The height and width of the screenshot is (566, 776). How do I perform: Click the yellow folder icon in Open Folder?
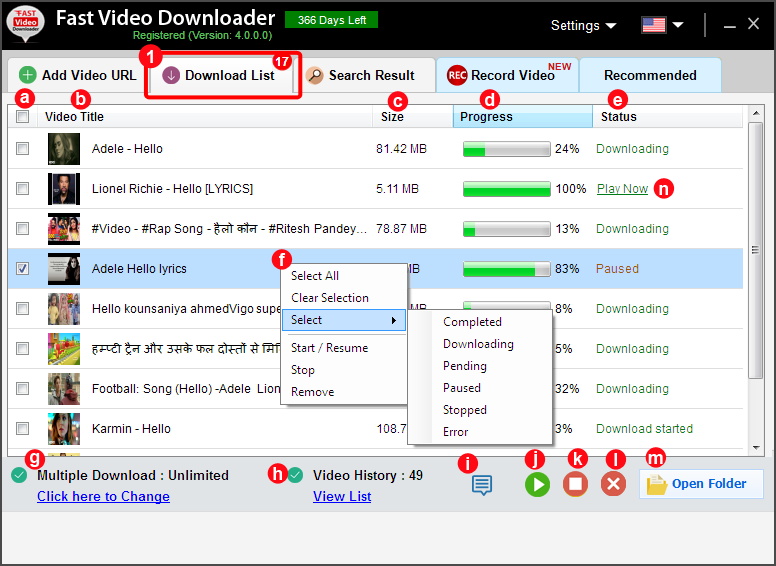656,484
